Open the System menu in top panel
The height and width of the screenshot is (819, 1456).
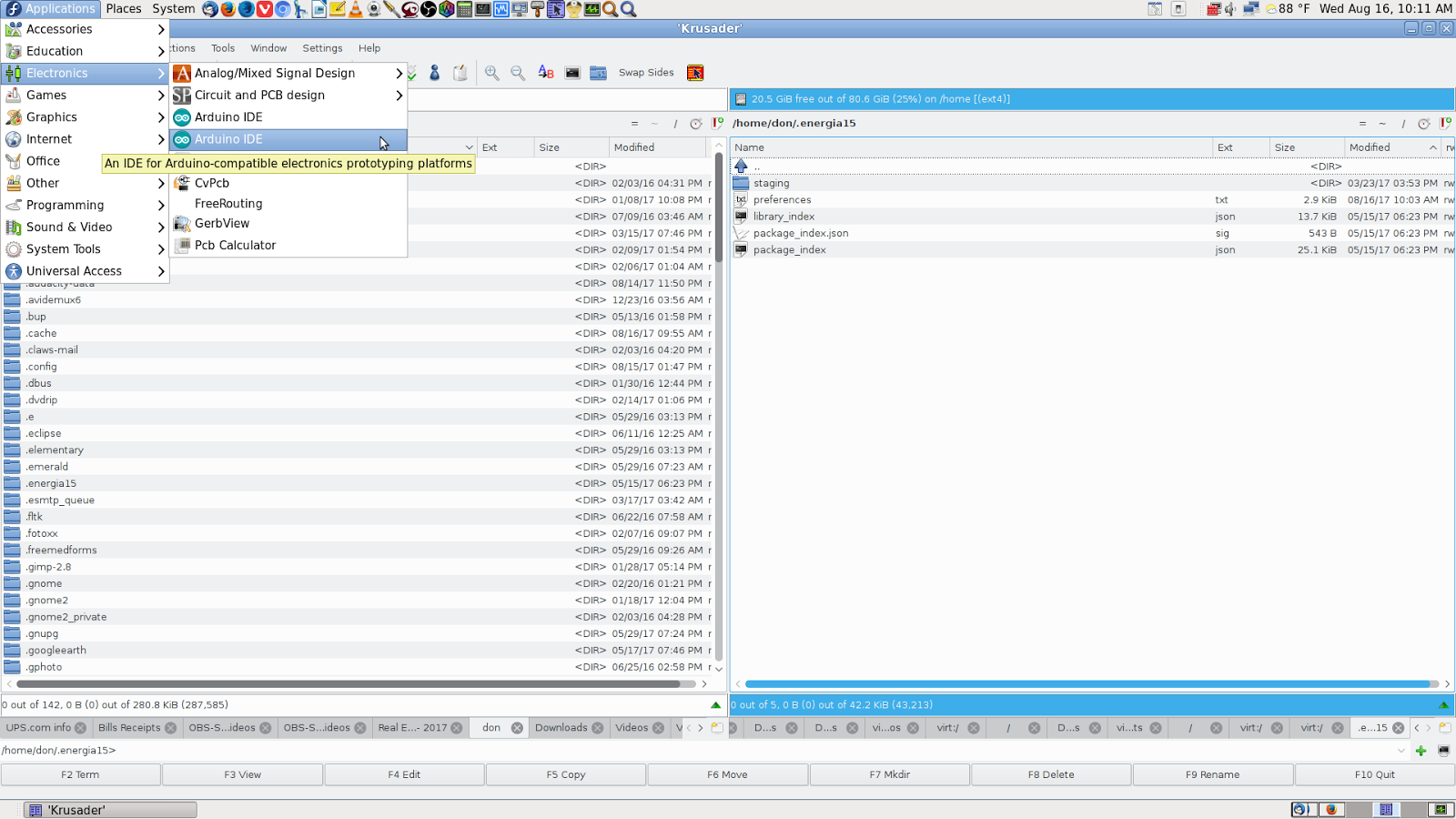pyautogui.click(x=173, y=9)
